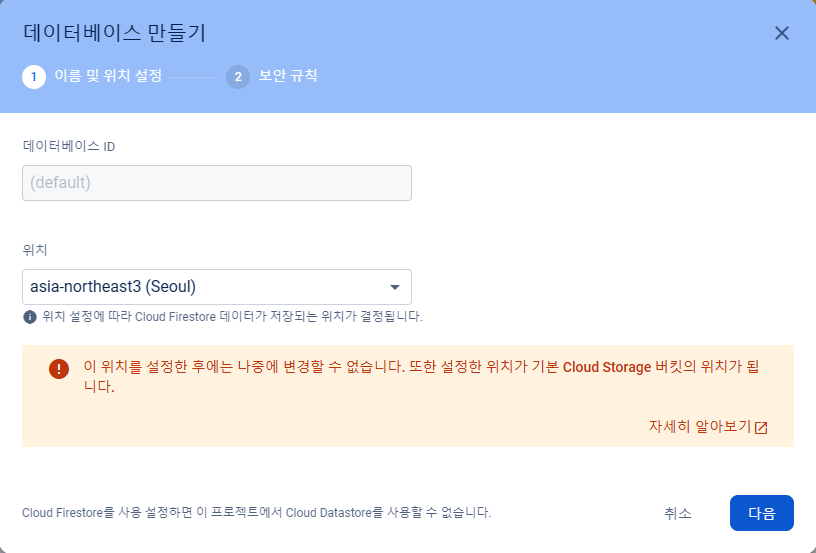Image resolution: width=816 pixels, height=553 pixels.
Task: Open the 이름 및 위치 설정 step
Action: tap(108, 76)
